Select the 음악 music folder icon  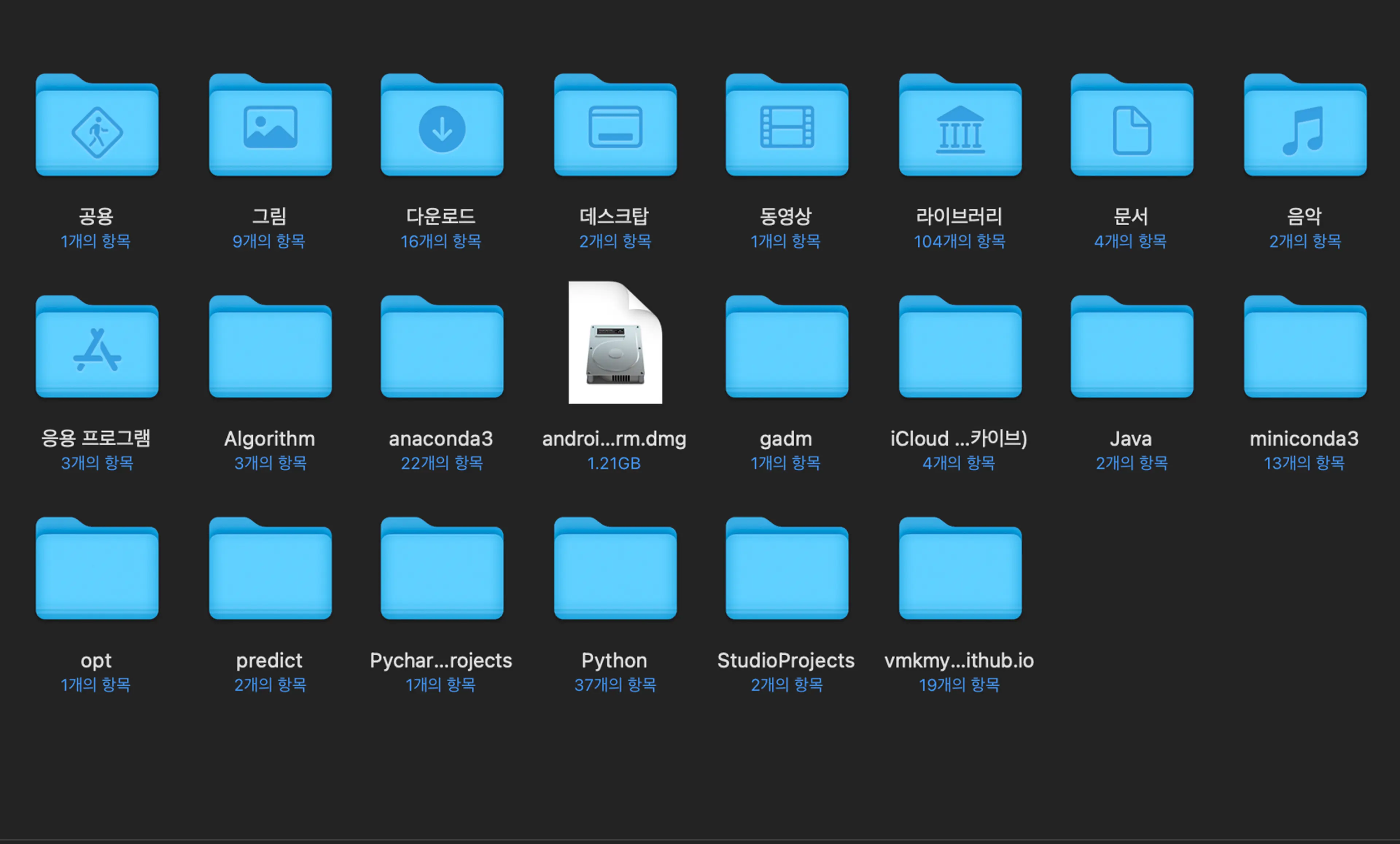click(x=1305, y=125)
